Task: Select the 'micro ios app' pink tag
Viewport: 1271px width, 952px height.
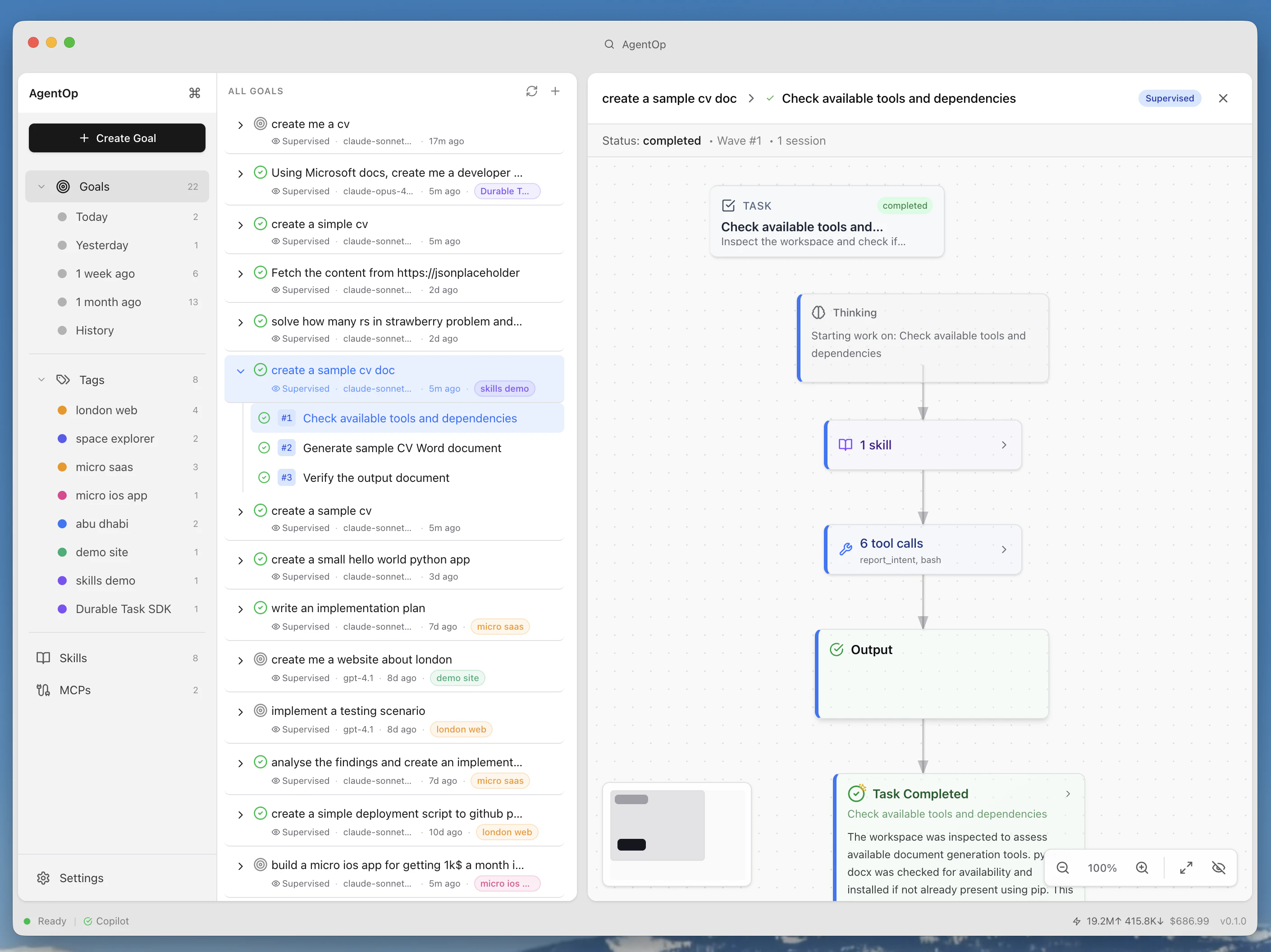Action: (x=111, y=495)
